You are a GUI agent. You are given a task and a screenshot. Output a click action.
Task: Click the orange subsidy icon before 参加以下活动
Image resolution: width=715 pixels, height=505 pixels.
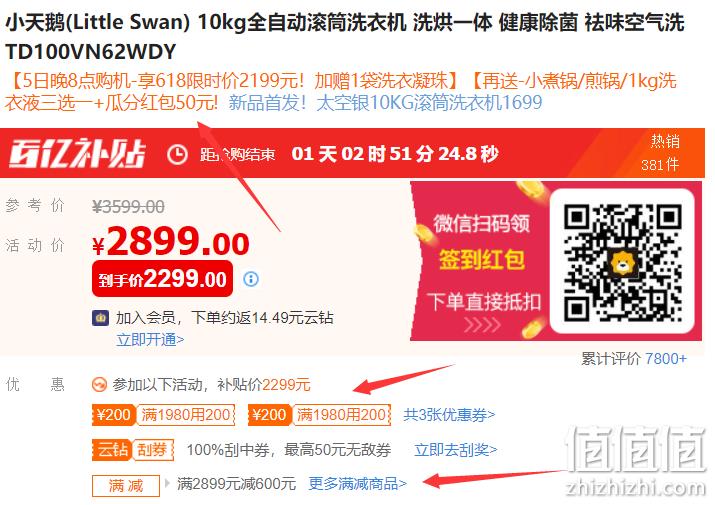pyautogui.click(x=99, y=385)
